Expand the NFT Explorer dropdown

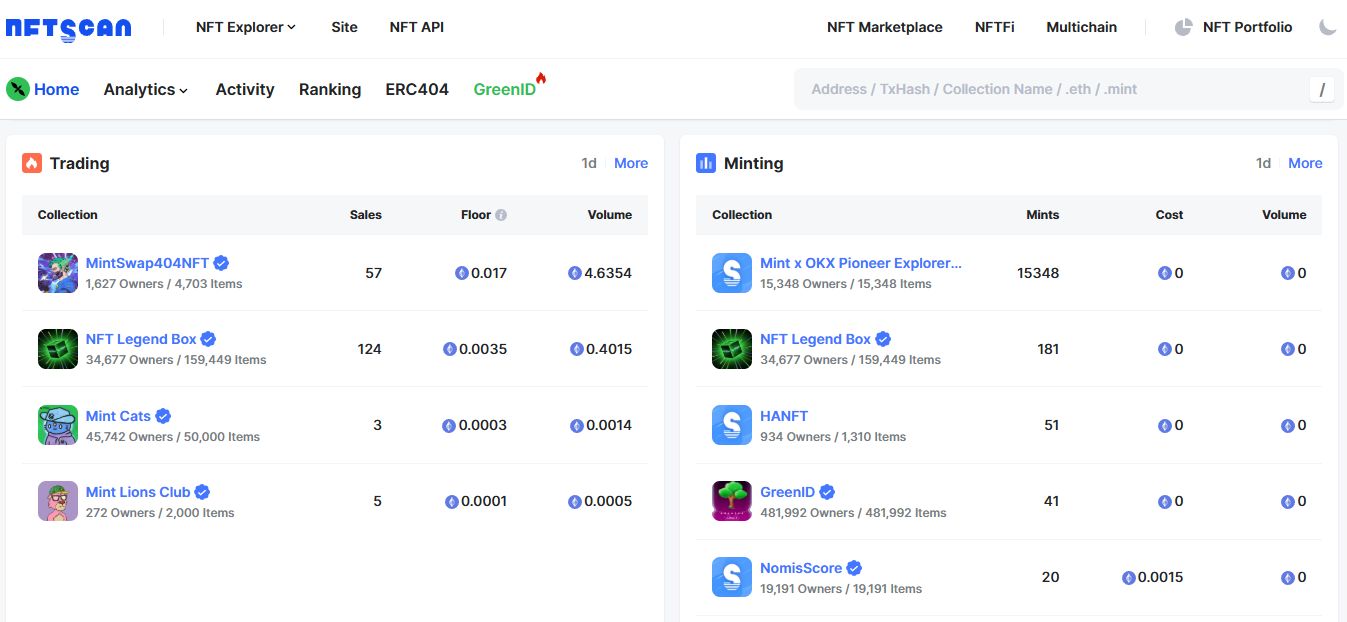246,27
